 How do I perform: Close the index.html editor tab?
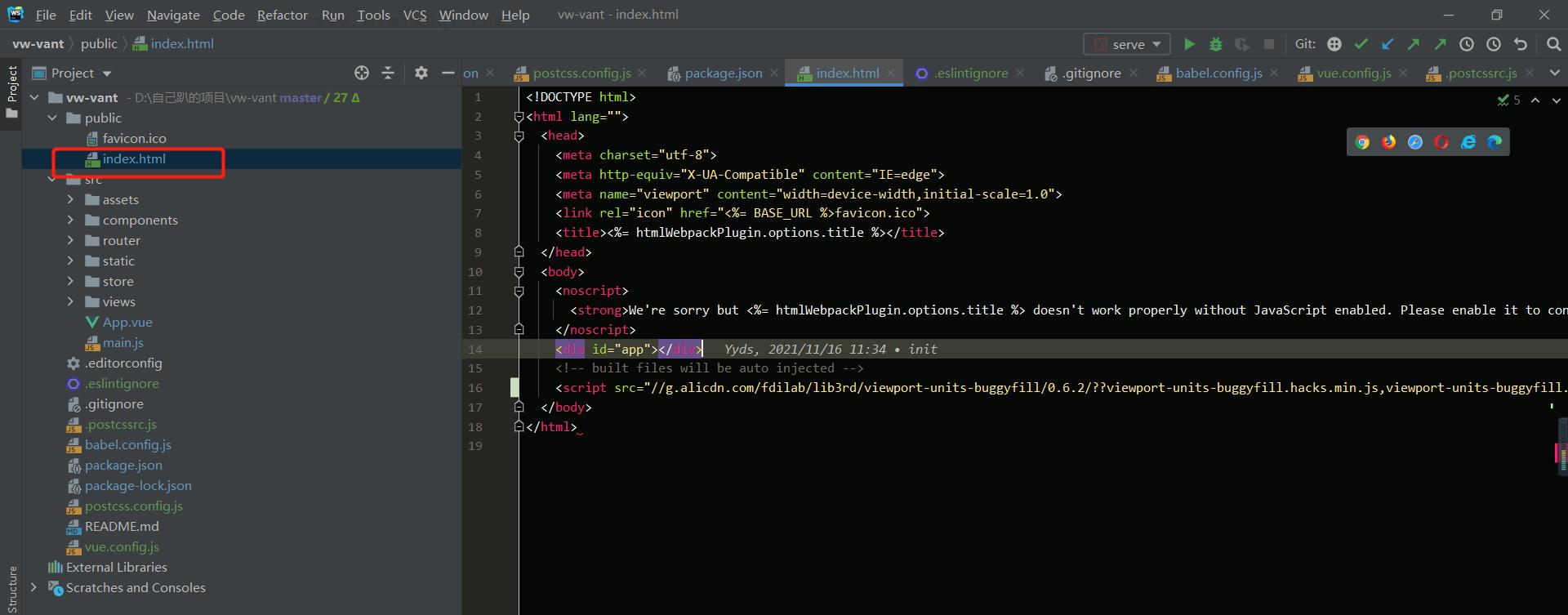(891, 73)
